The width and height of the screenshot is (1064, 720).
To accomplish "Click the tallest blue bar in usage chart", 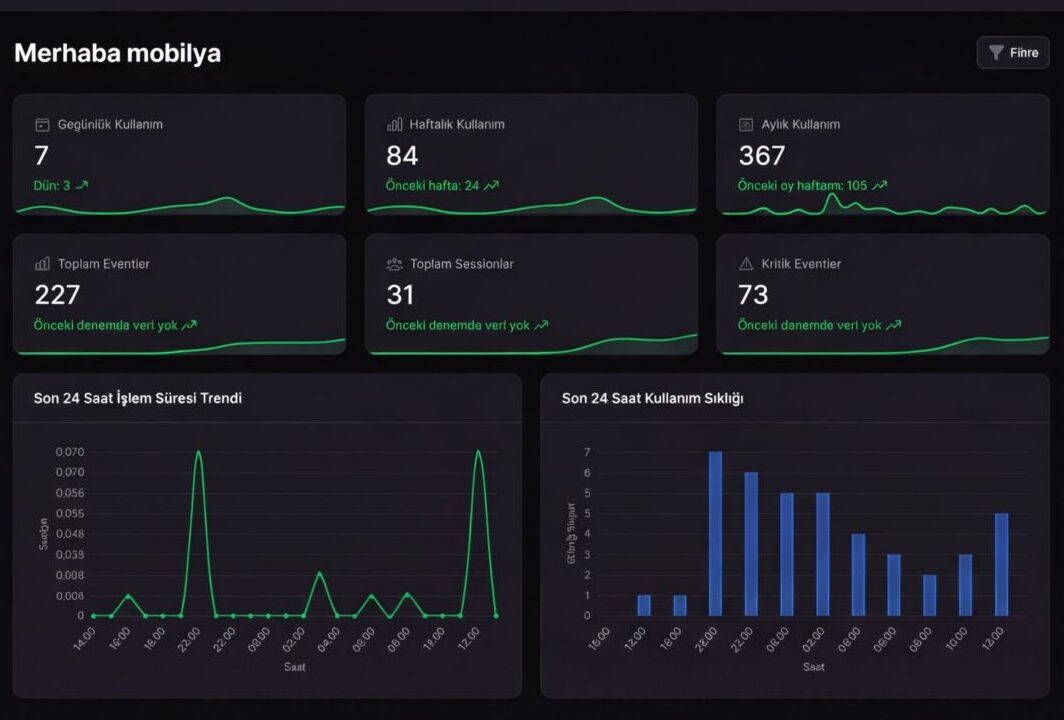I will (x=715, y=533).
